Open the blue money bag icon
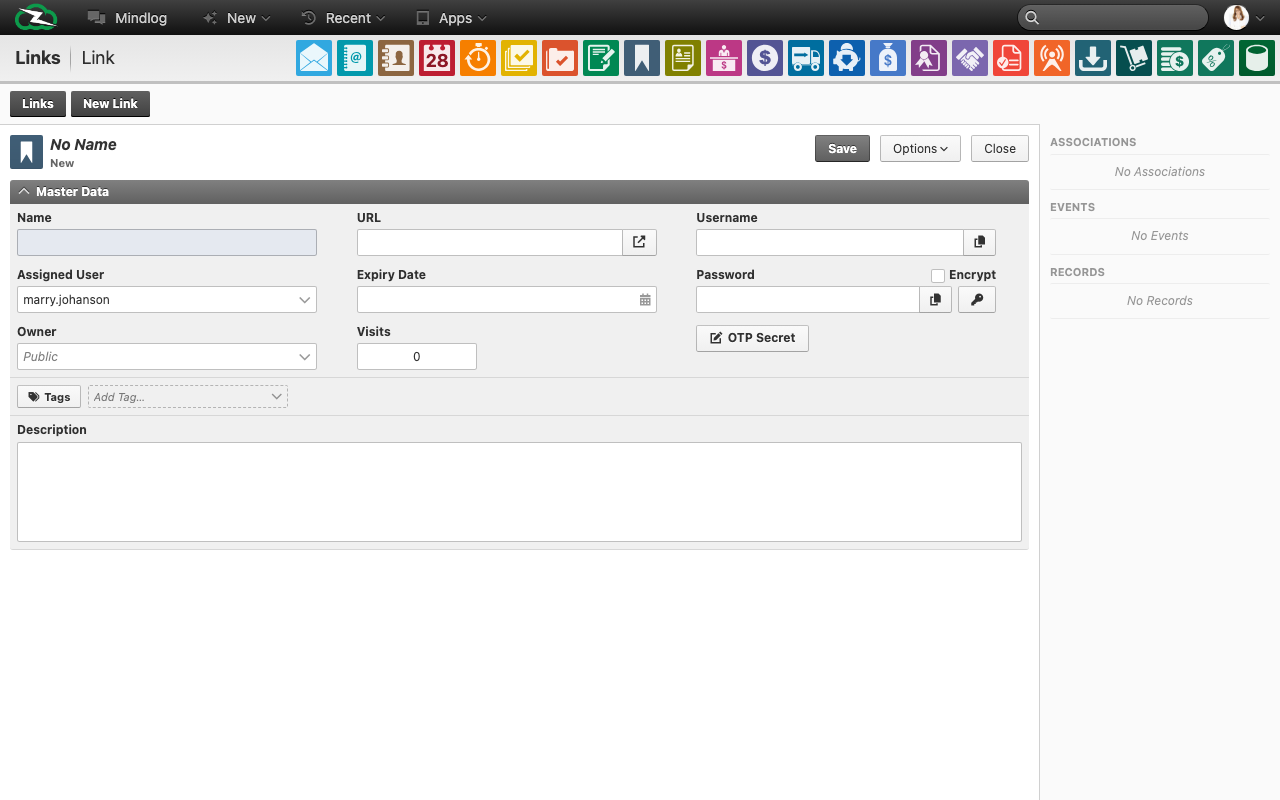The image size is (1280, 800). 888,58
